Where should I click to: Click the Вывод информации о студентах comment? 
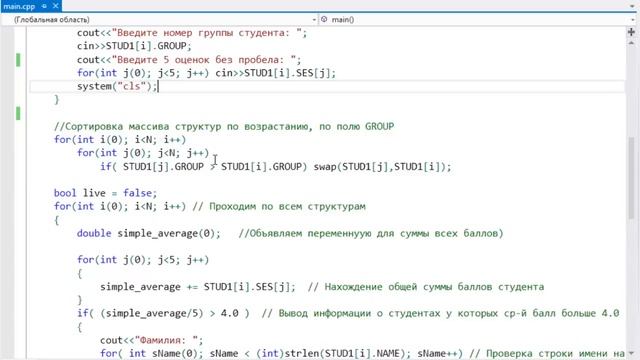[440, 313]
